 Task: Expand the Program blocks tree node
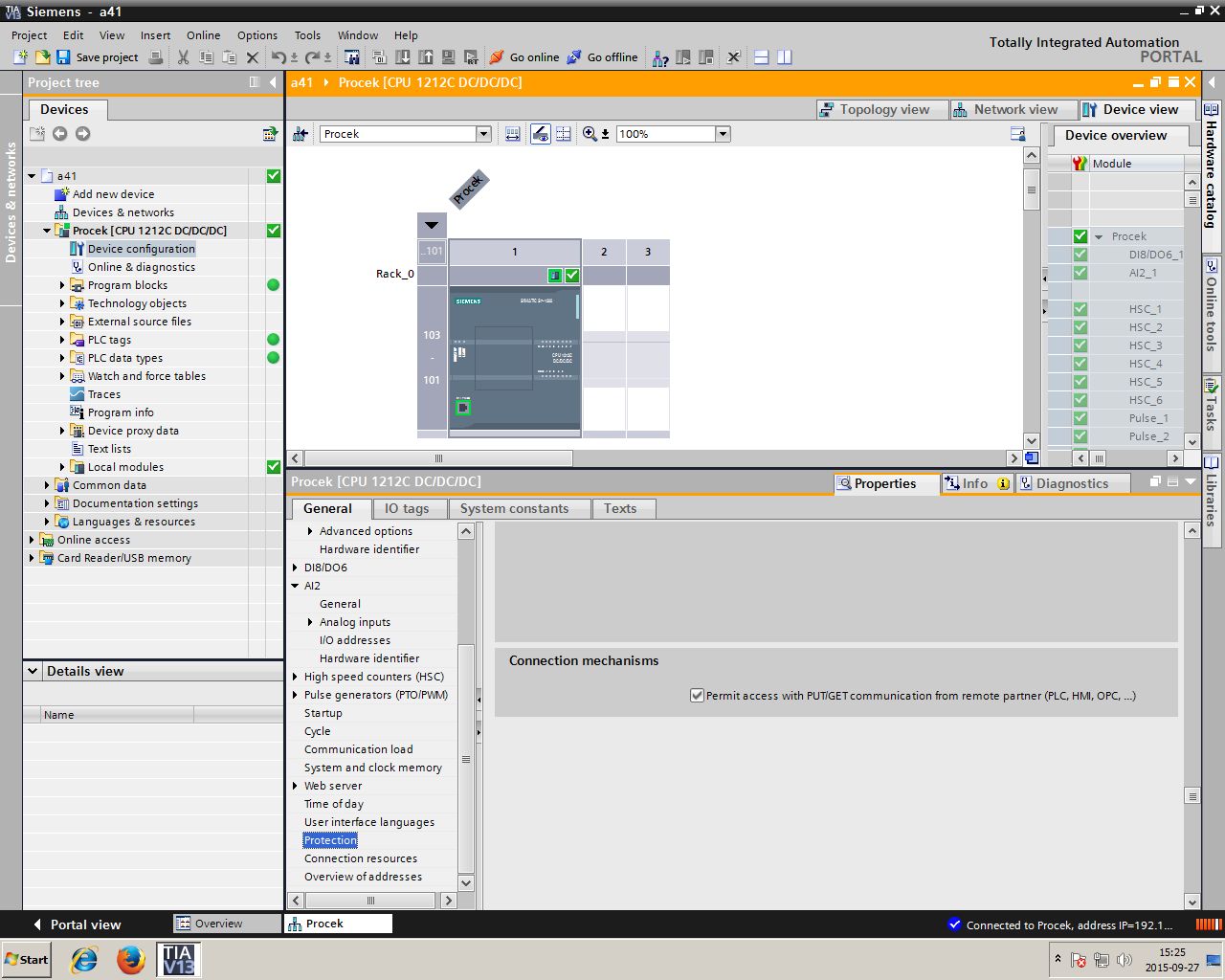coord(62,285)
